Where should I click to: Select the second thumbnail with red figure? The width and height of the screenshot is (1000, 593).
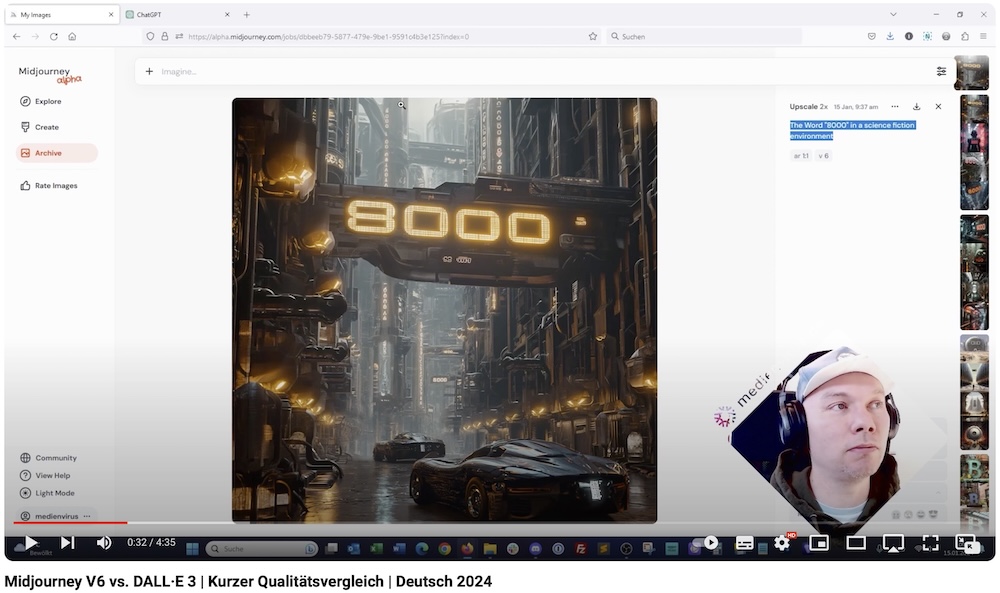(x=974, y=152)
